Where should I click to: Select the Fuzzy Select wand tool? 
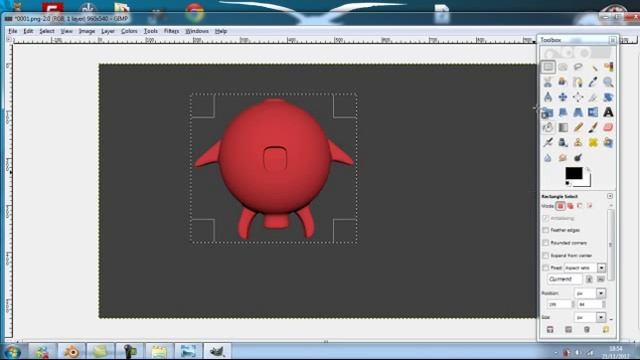593,67
